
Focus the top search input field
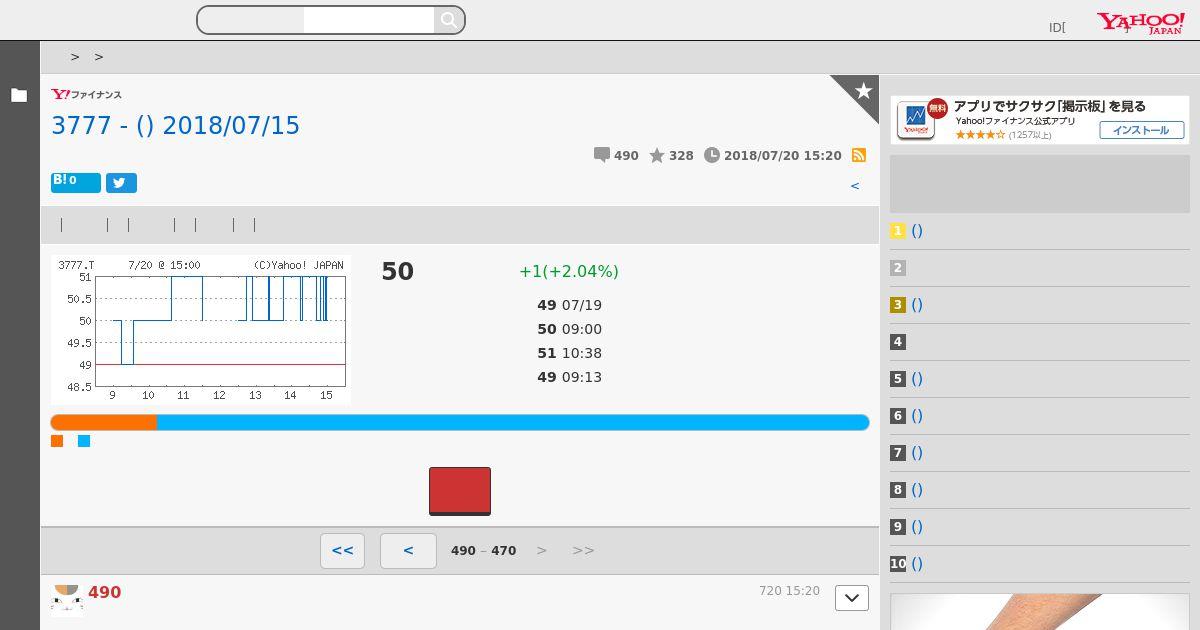368,20
